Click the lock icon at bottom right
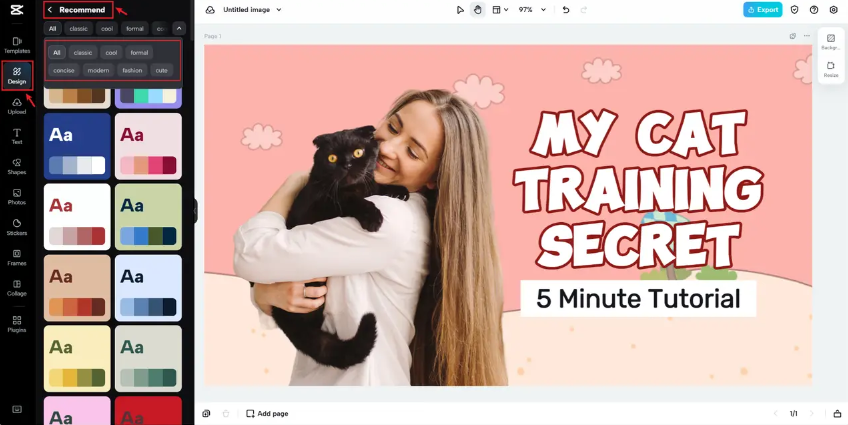 pos(837,414)
